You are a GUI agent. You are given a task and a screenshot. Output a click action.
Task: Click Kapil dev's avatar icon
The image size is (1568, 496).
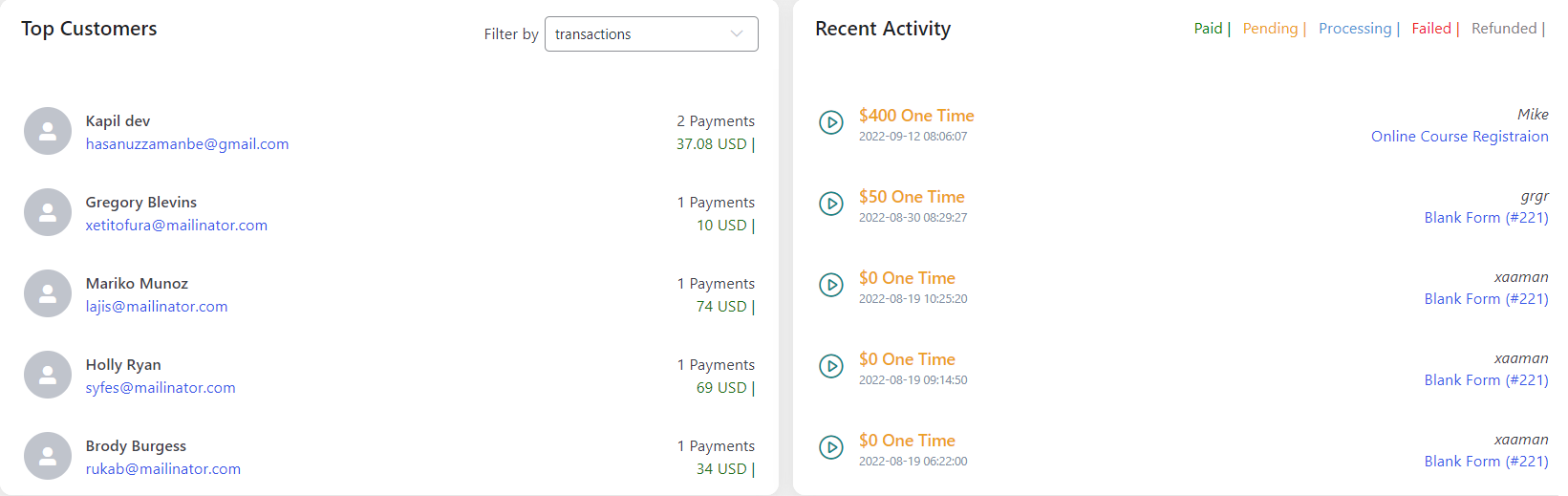click(x=48, y=131)
